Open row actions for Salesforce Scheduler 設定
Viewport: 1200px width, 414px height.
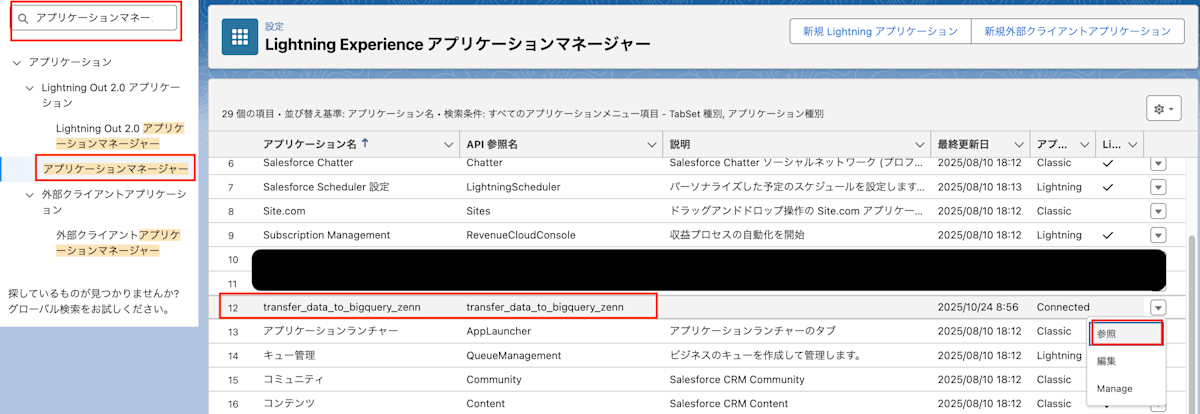[1158, 187]
